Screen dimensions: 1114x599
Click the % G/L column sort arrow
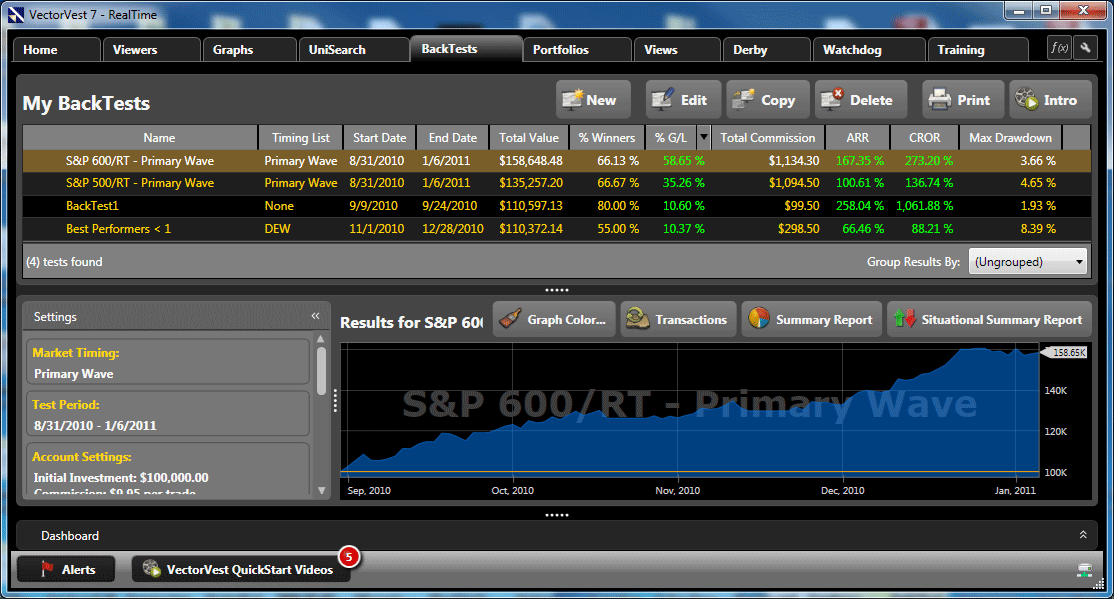tap(703, 138)
